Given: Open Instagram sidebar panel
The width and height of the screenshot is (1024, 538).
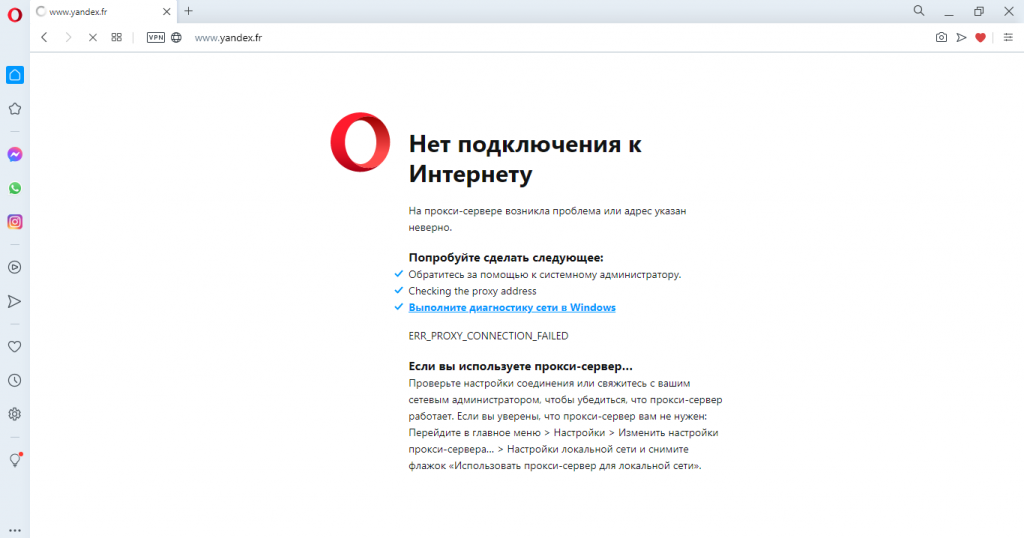Looking at the screenshot, I should 14,222.
